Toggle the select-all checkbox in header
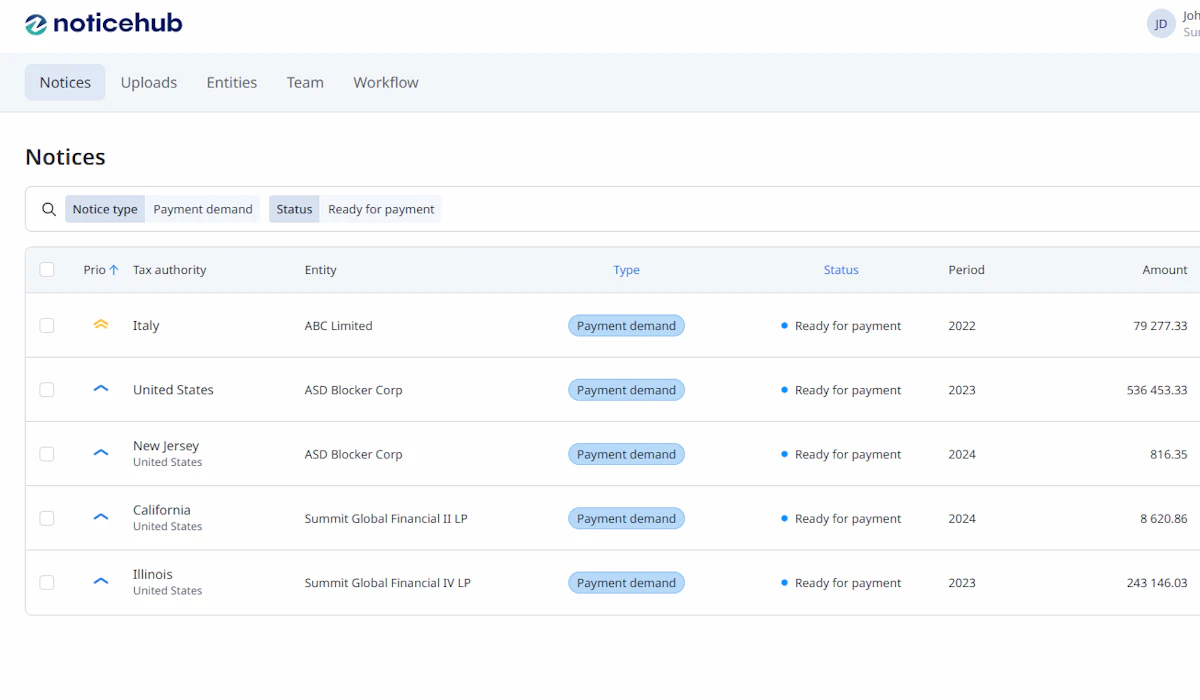1200x700 pixels. point(47,270)
